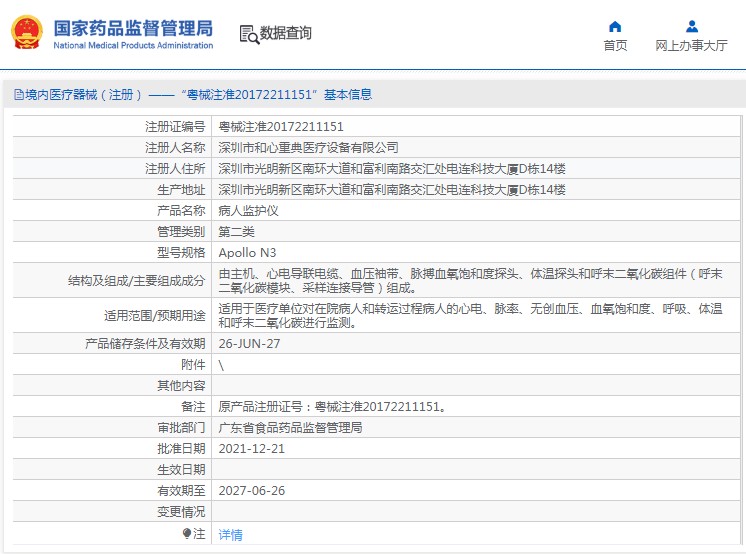Click the lightbulb icon beside 注
This screenshot has width=746, height=554.
click(x=187, y=534)
